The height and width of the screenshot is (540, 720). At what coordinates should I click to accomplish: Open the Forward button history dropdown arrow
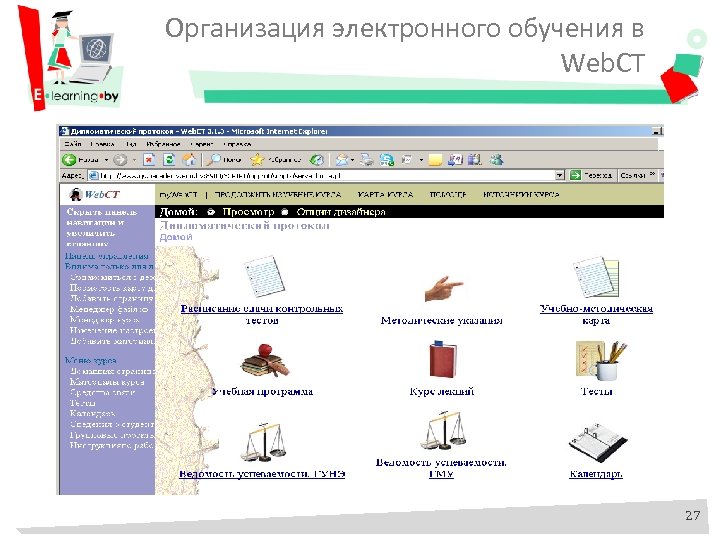coord(134,160)
